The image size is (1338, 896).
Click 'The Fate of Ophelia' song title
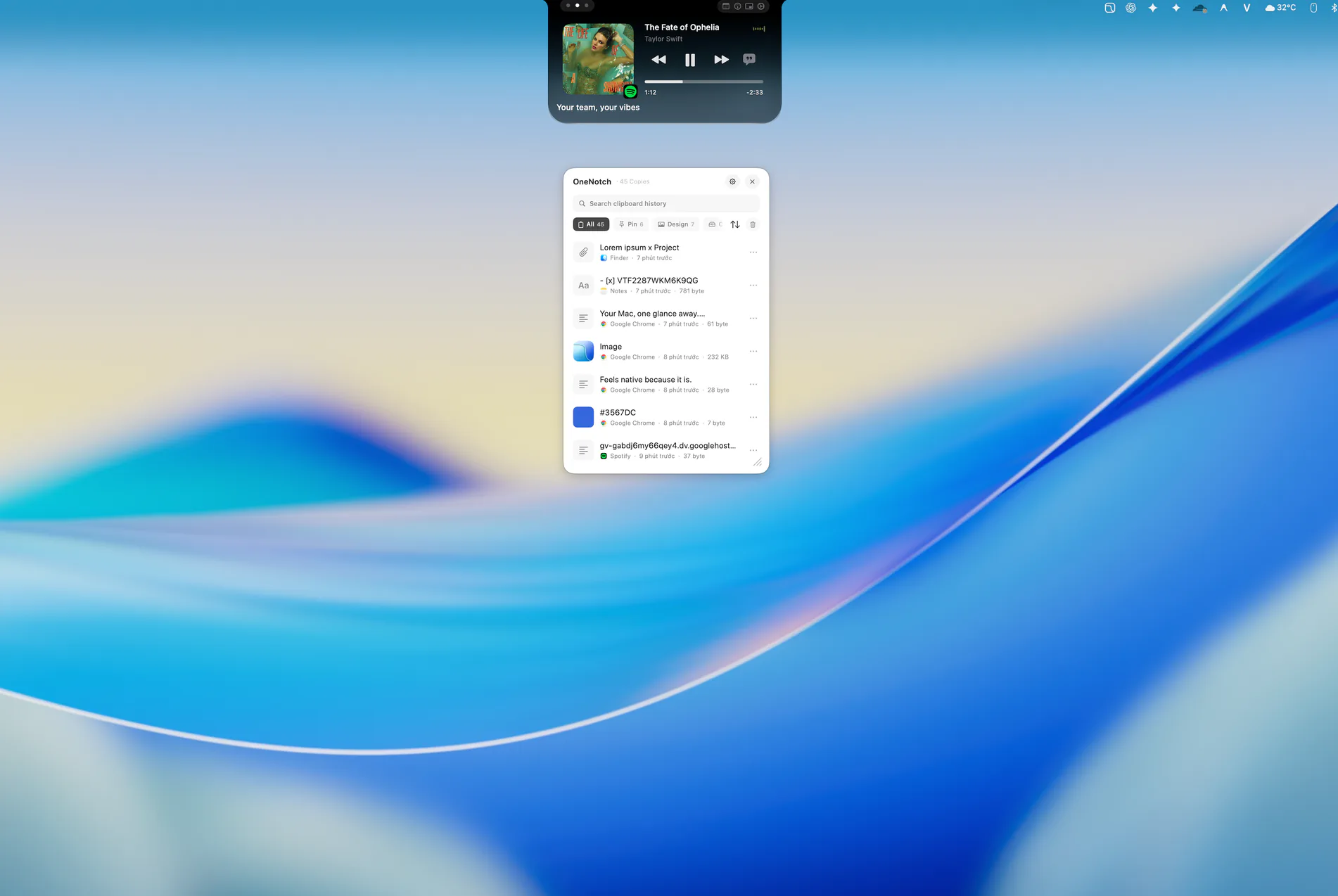[682, 27]
